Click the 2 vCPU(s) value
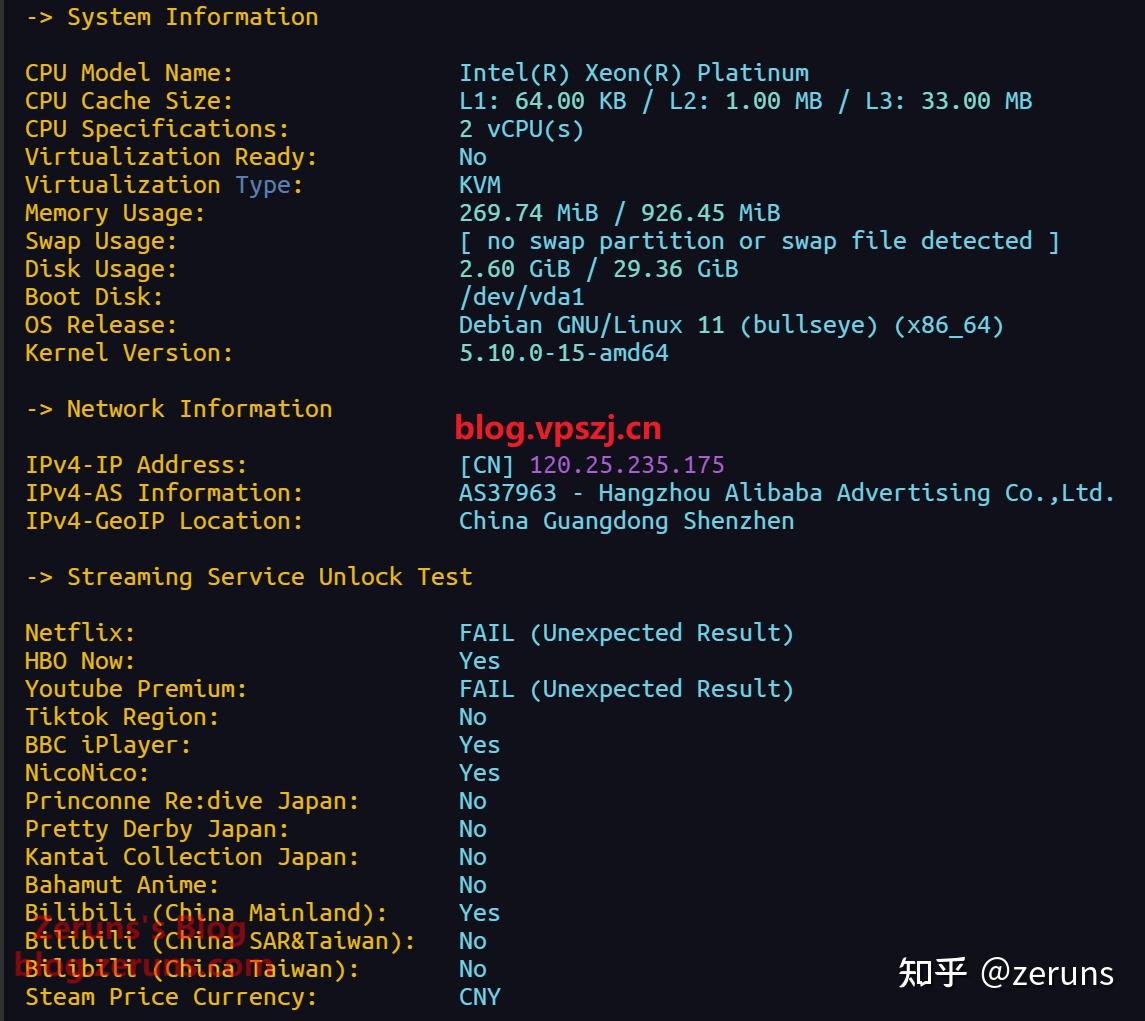The image size is (1145, 1021). [x=521, y=129]
